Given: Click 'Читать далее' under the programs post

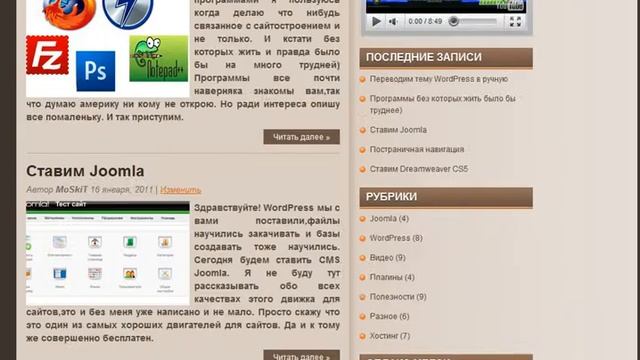Looking at the screenshot, I should pyautogui.click(x=302, y=137).
